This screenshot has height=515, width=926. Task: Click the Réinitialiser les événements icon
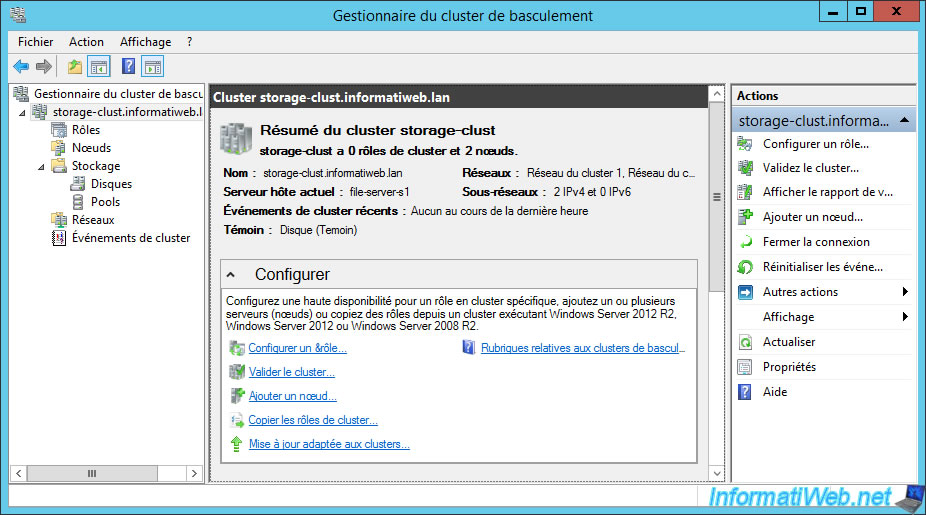745,267
